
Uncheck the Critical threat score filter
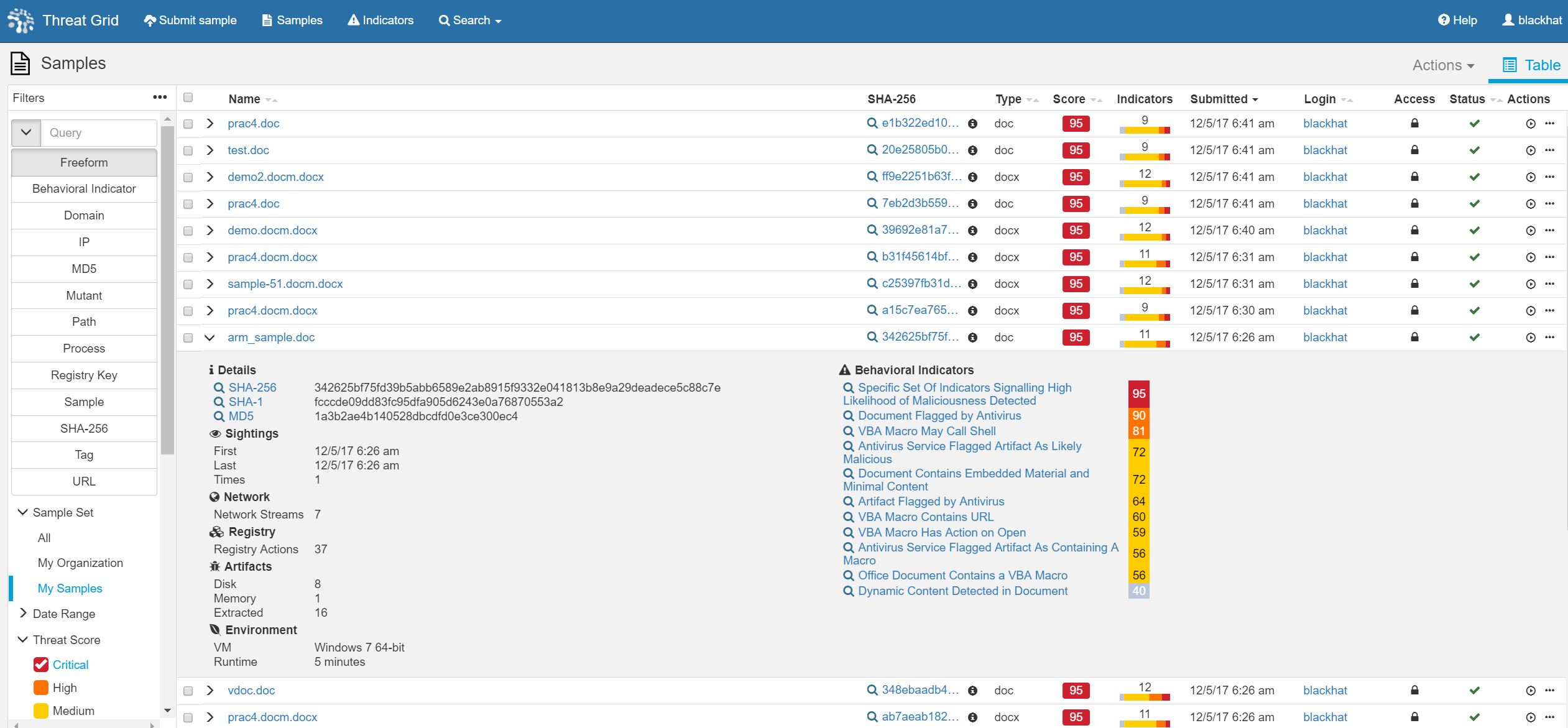point(41,665)
